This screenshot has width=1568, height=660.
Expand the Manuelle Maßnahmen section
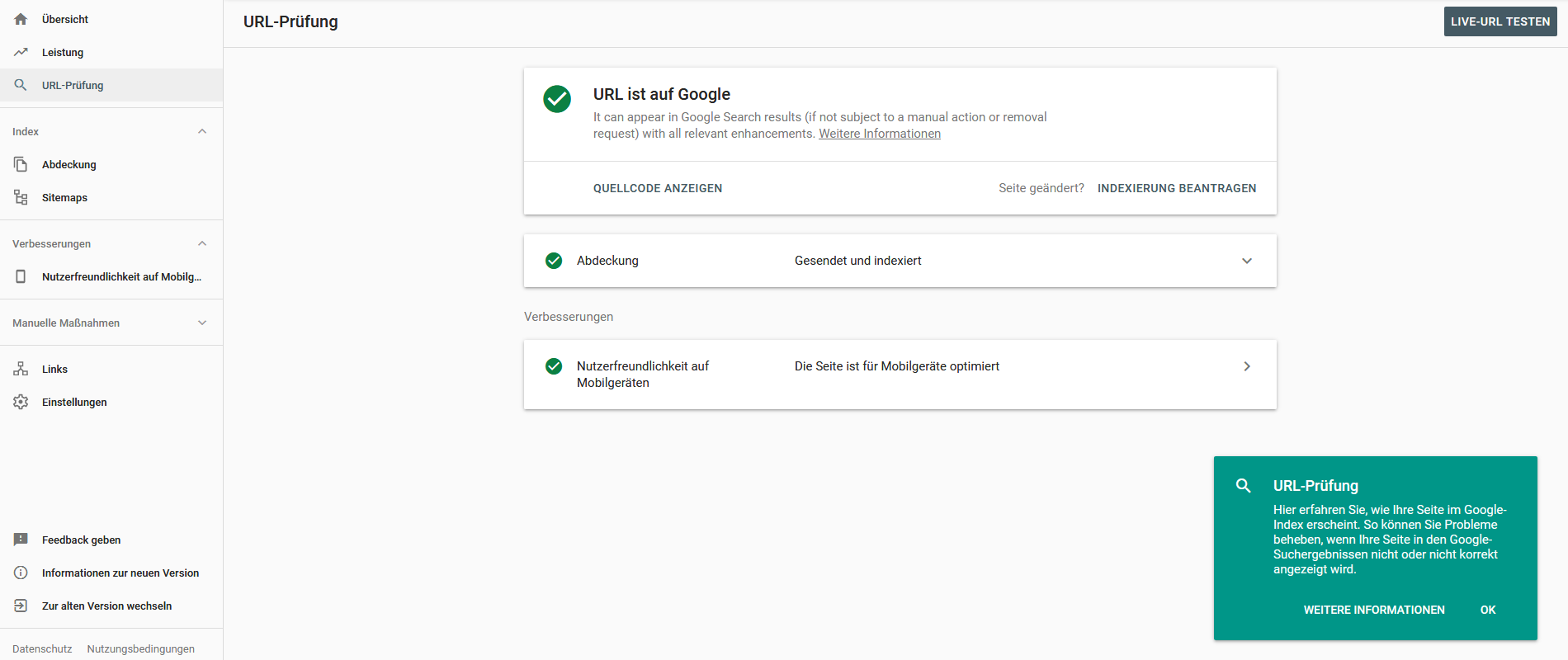pos(202,323)
